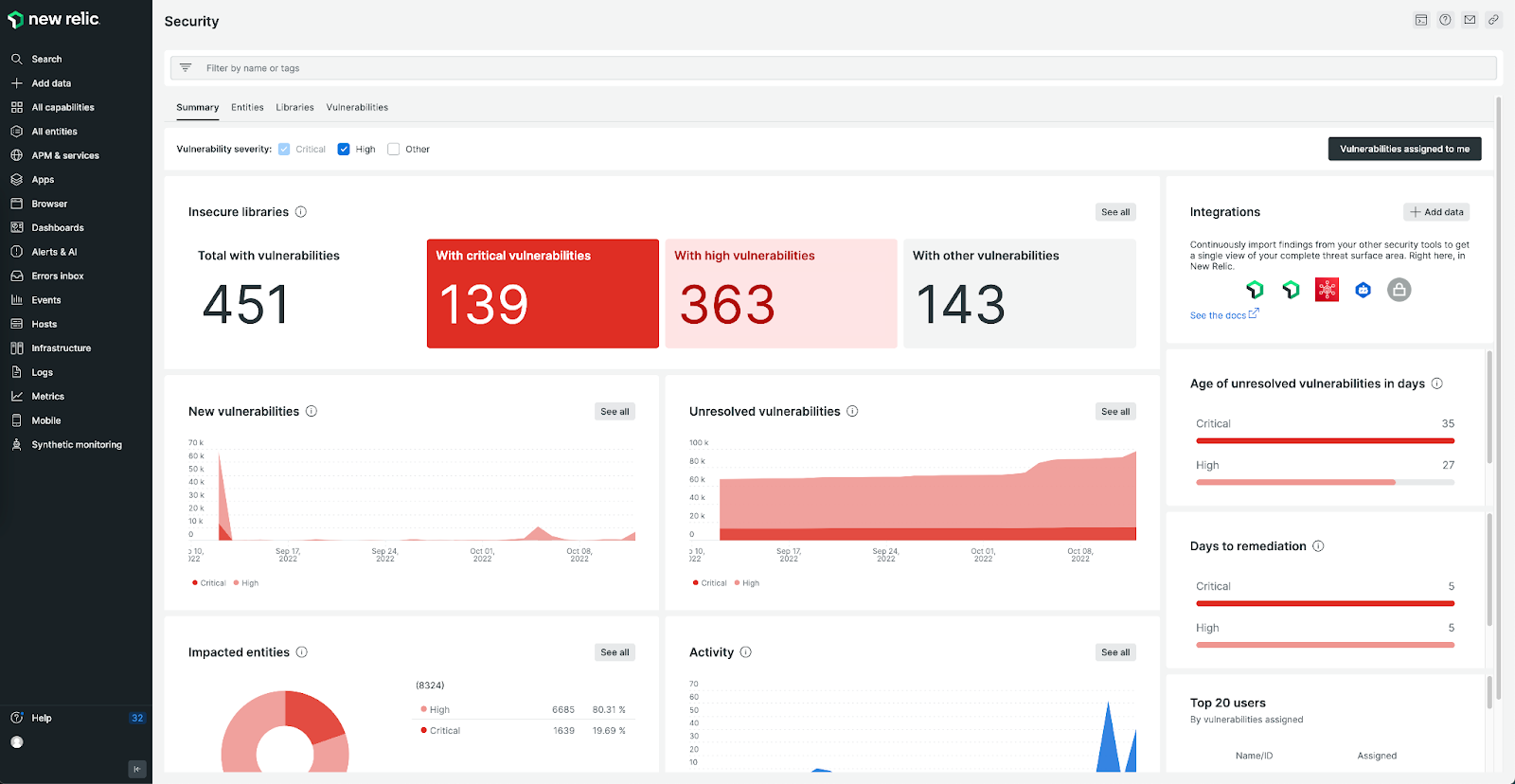Open the user avatar at sidebar bottom
The height and width of the screenshot is (784, 1515).
point(16,742)
